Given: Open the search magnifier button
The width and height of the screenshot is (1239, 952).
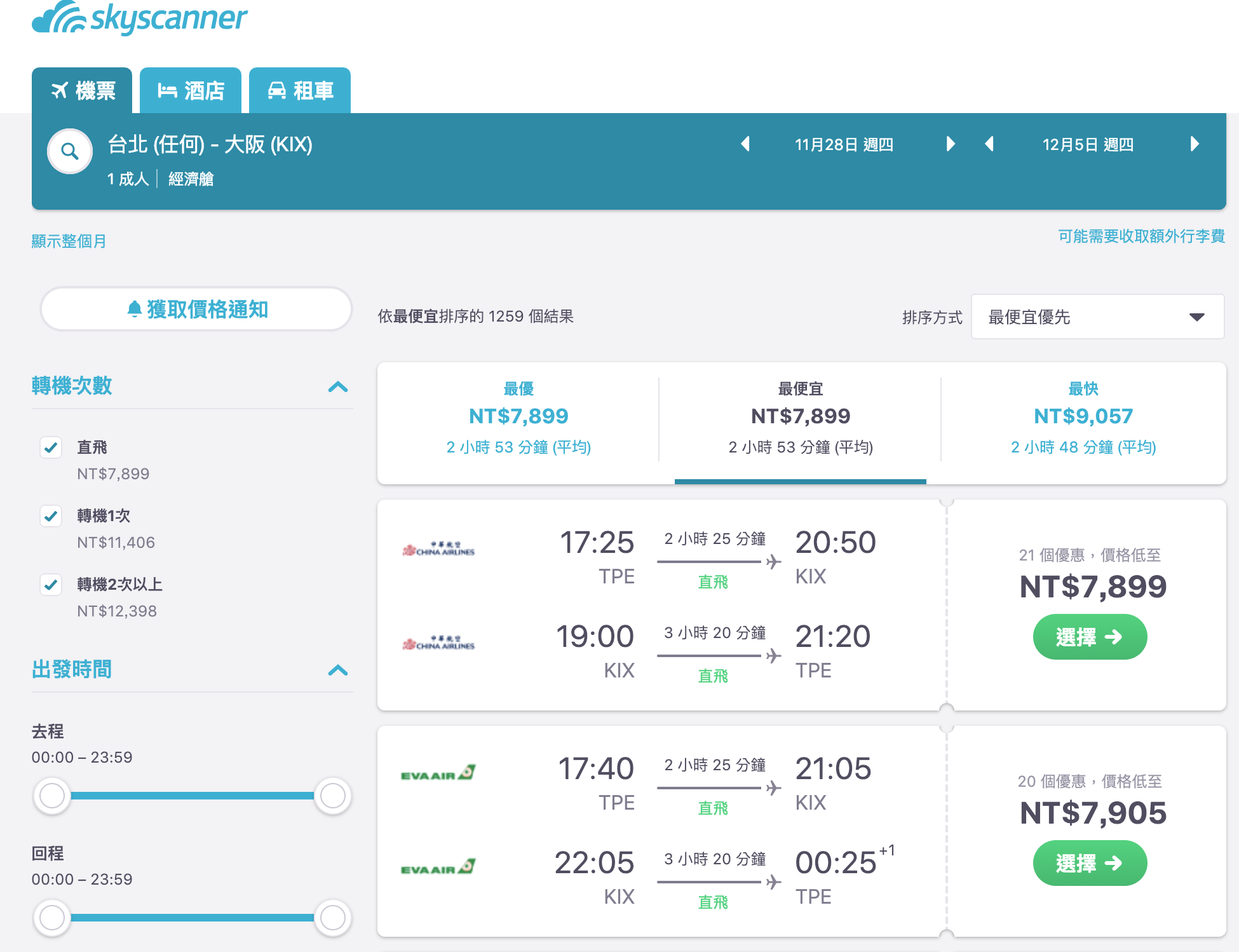Looking at the screenshot, I should [x=70, y=151].
